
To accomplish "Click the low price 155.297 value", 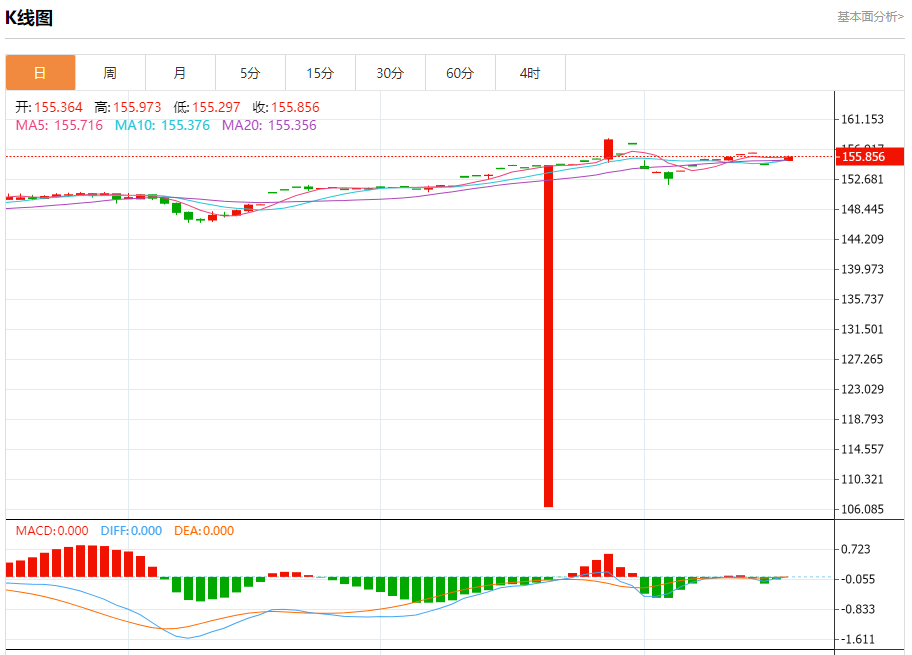I will (216, 107).
